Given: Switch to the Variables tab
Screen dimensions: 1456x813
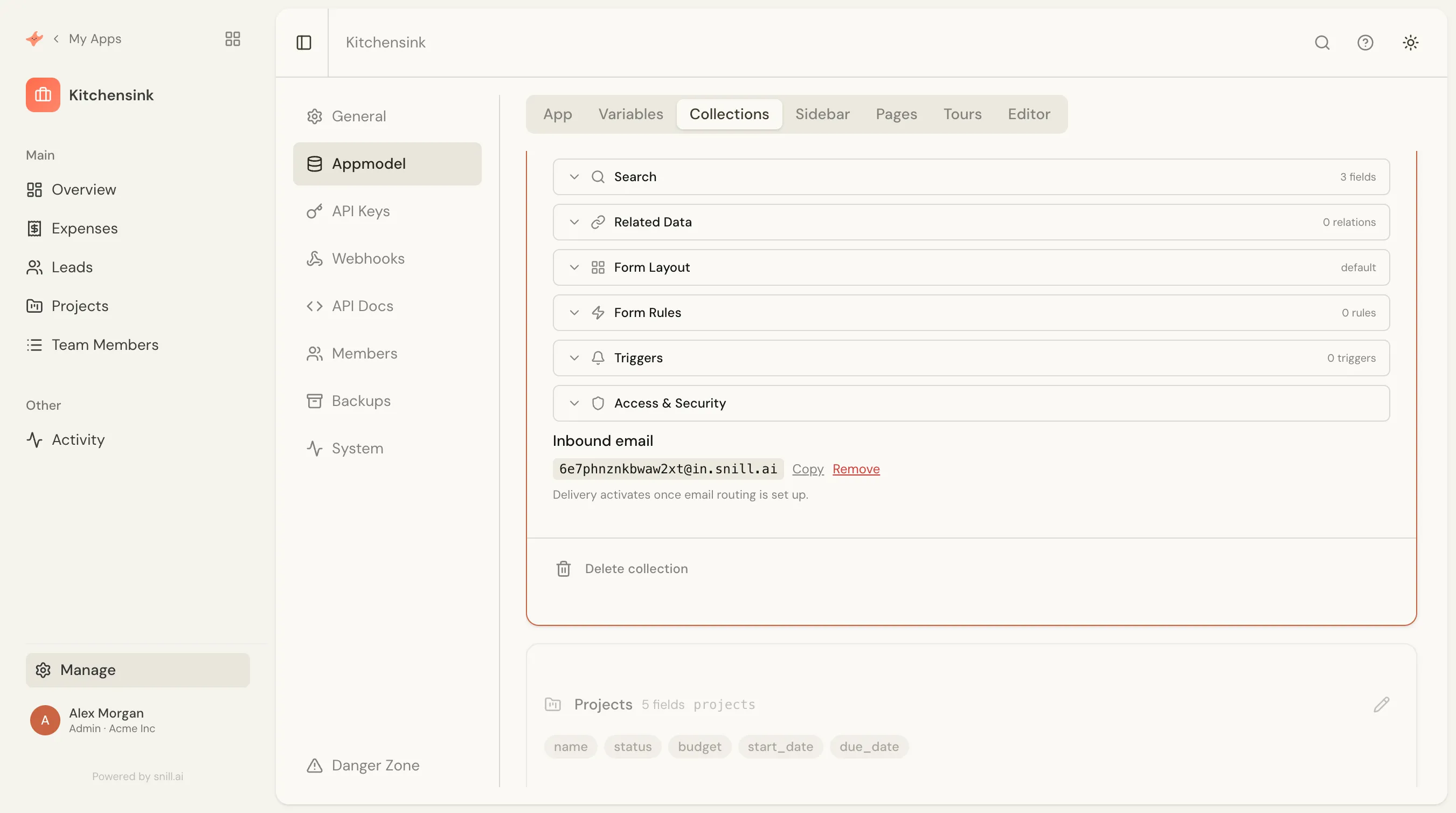Looking at the screenshot, I should 631,114.
